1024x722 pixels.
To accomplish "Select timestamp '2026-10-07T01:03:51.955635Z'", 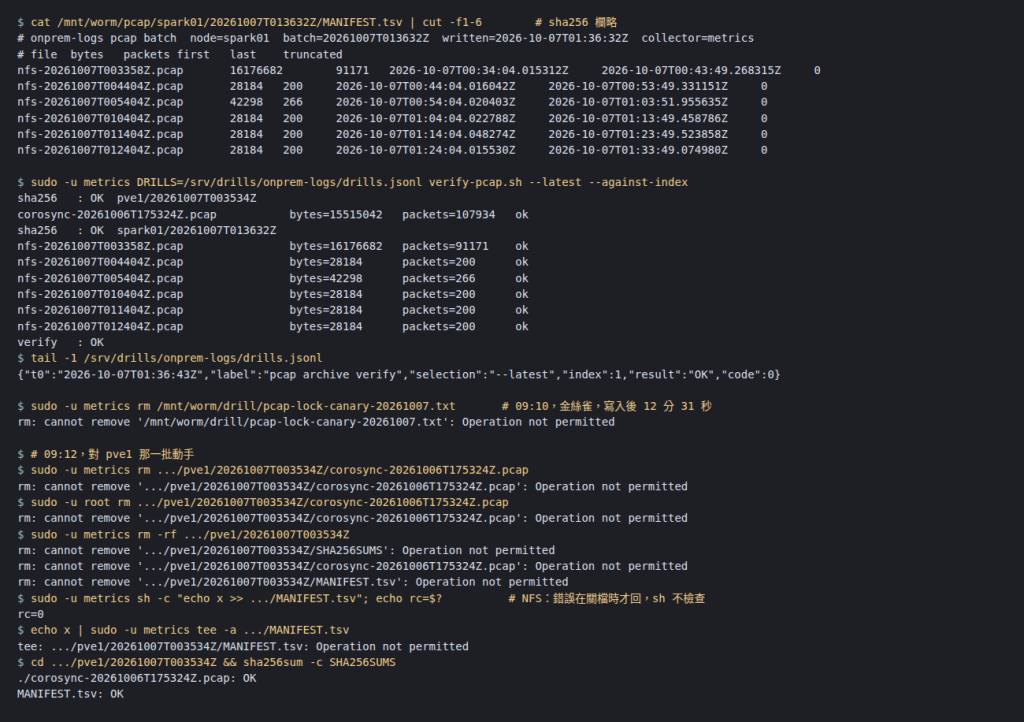I will [x=638, y=102].
